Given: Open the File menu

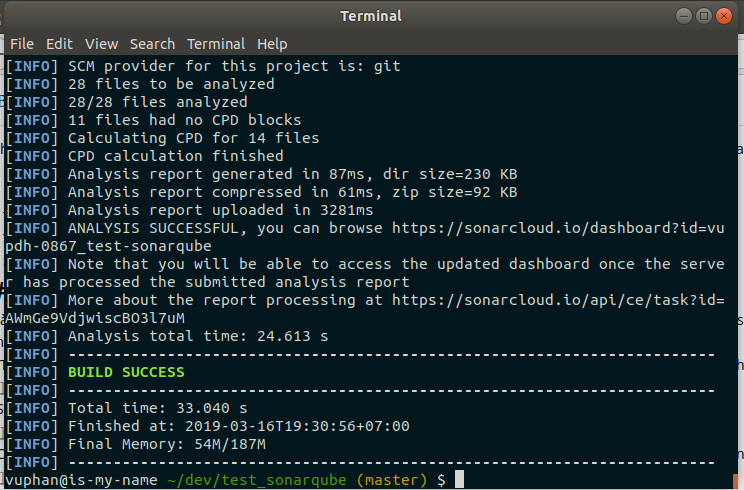Looking at the screenshot, I should tap(21, 44).
